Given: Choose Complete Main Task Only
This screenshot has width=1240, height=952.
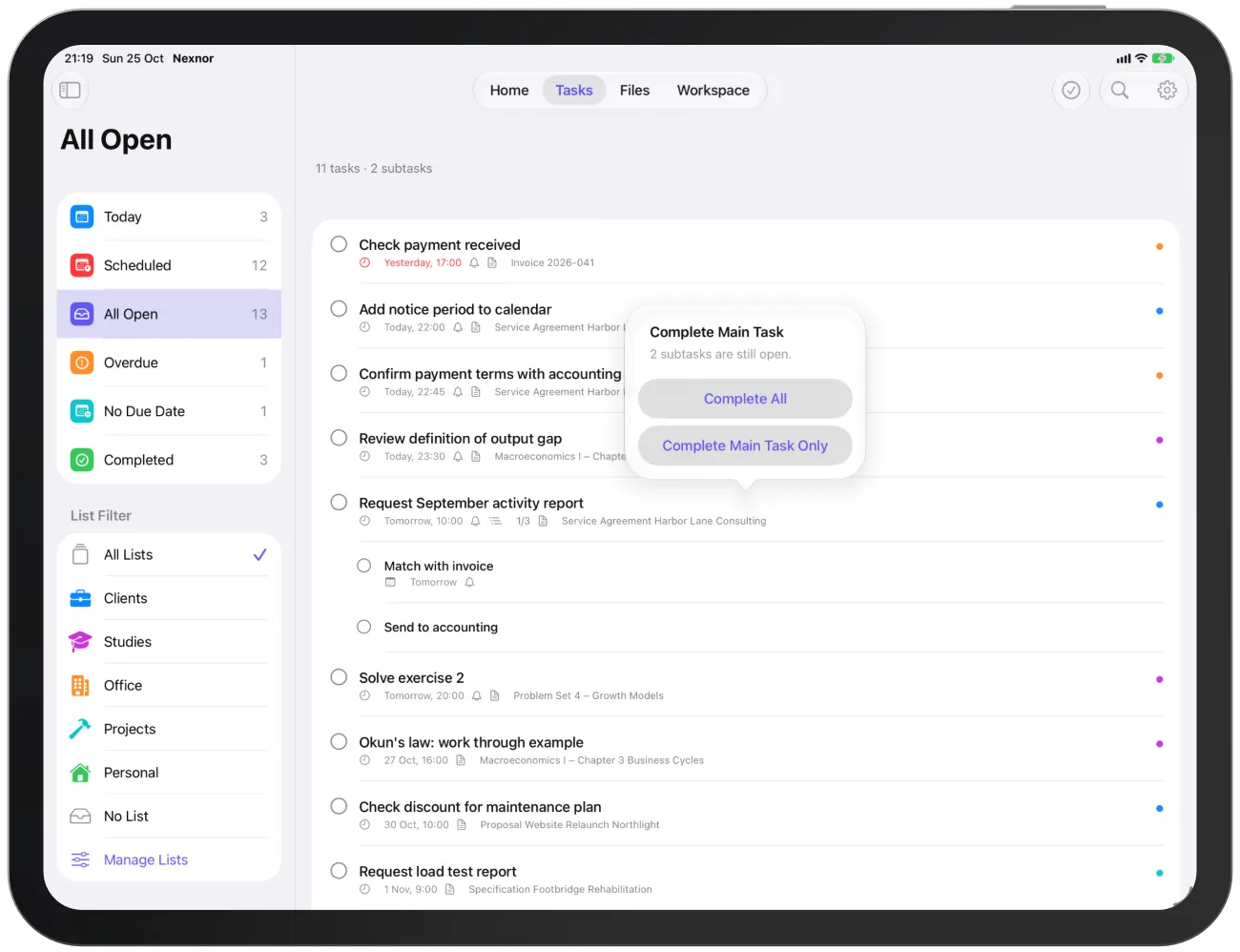Looking at the screenshot, I should pos(745,445).
